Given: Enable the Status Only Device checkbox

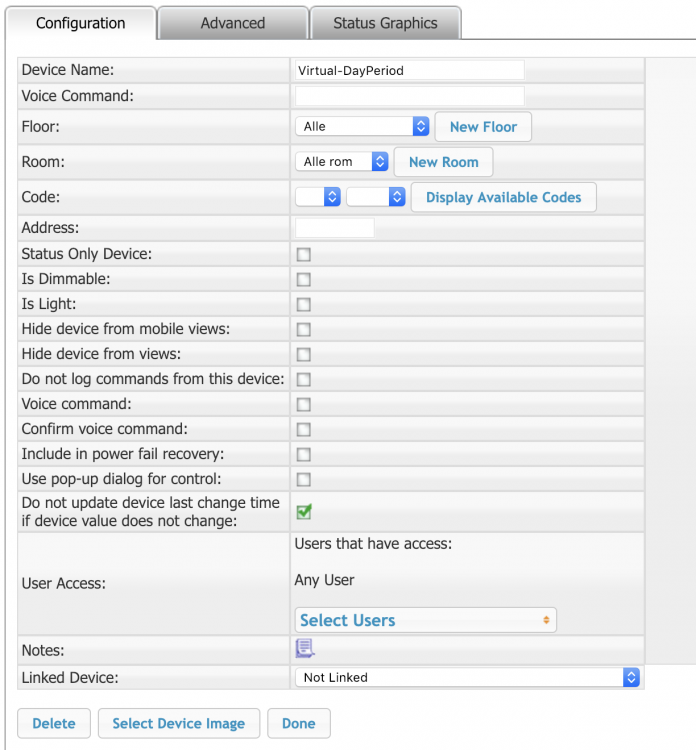Looking at the screenshot, I should 304,255.
